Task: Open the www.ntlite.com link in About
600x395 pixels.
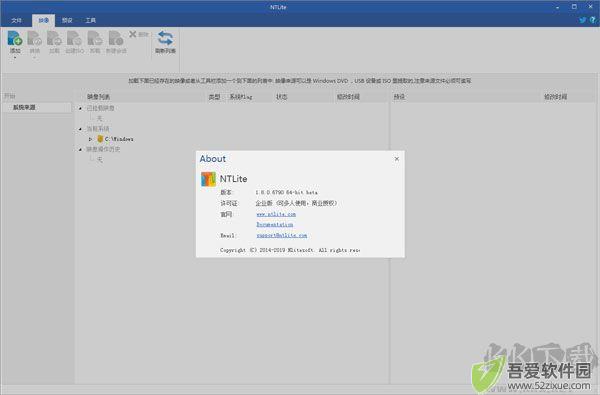Action: (276, 214)
